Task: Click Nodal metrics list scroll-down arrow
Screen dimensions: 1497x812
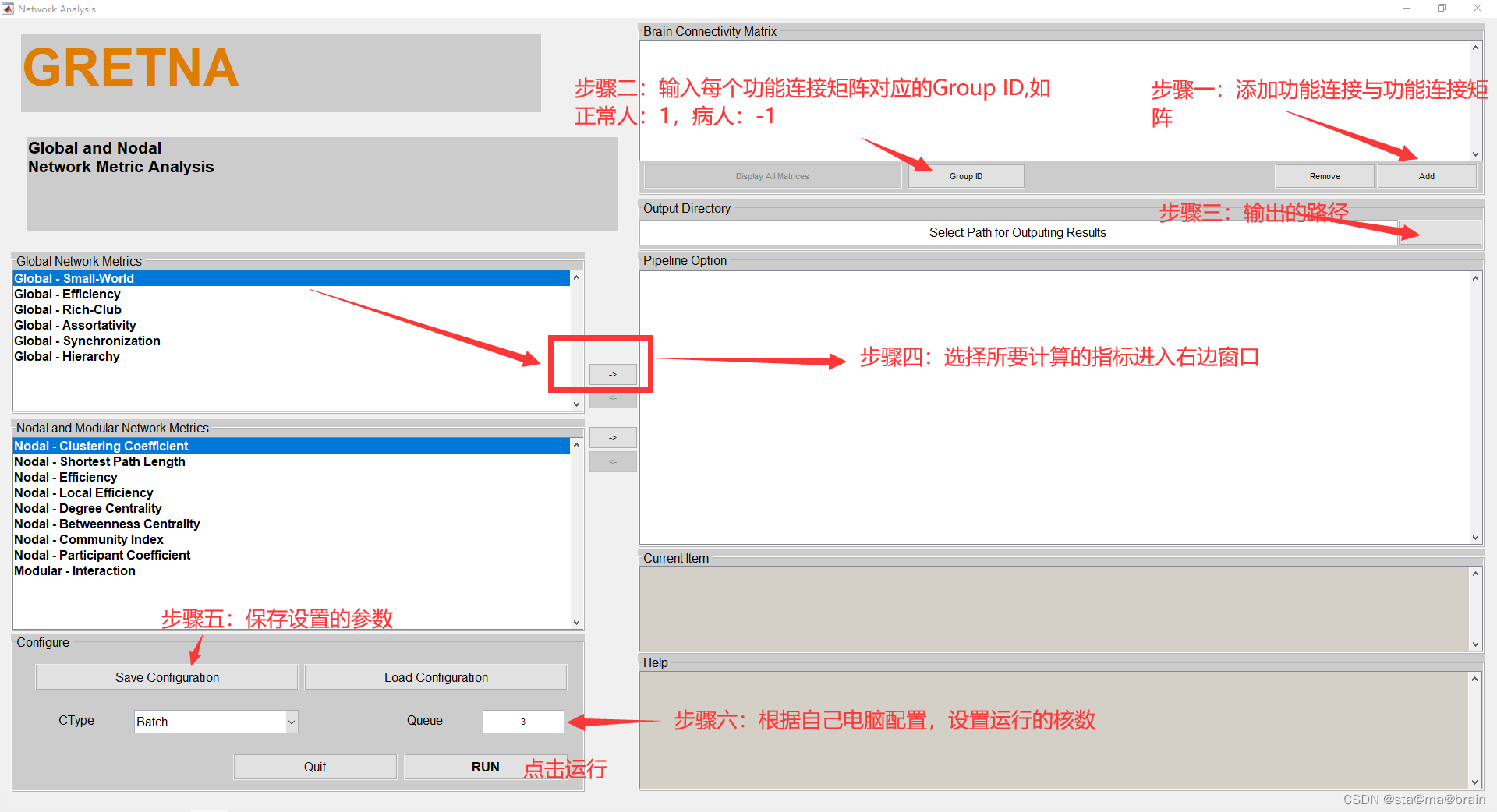Action: click(x=576, y=622)
